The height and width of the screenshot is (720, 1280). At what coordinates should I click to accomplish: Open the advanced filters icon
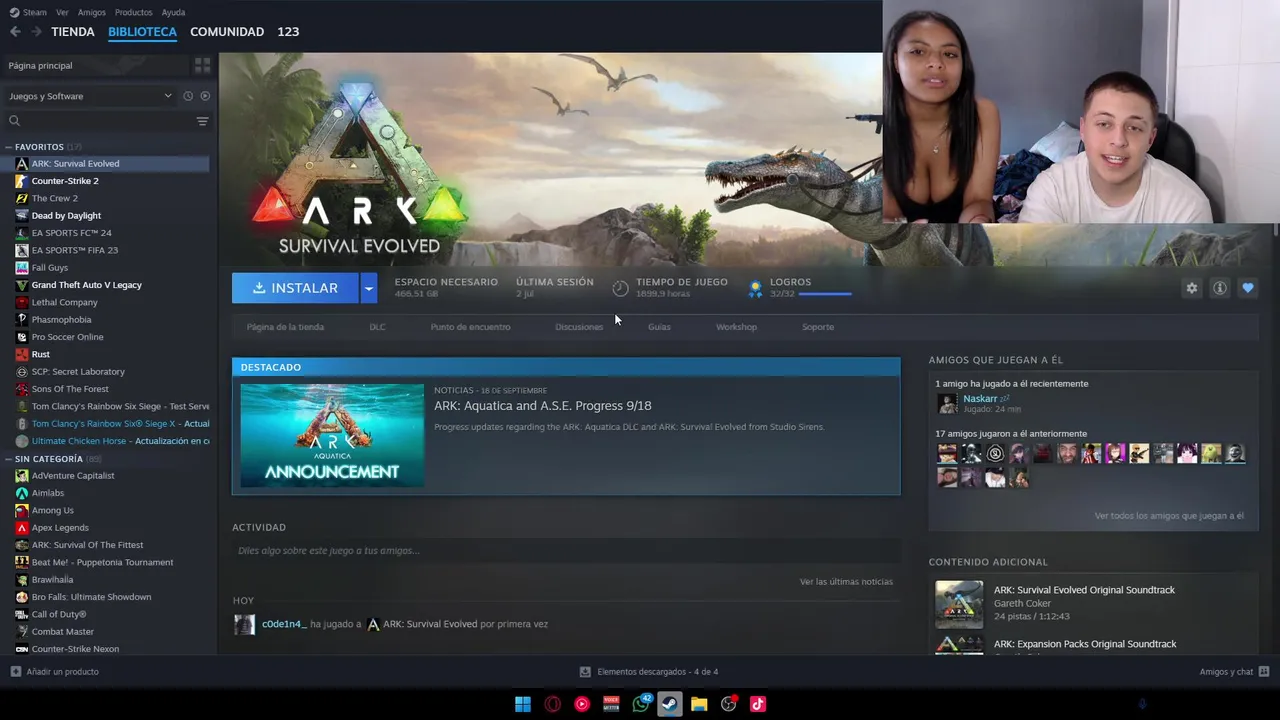coord(202,121)
